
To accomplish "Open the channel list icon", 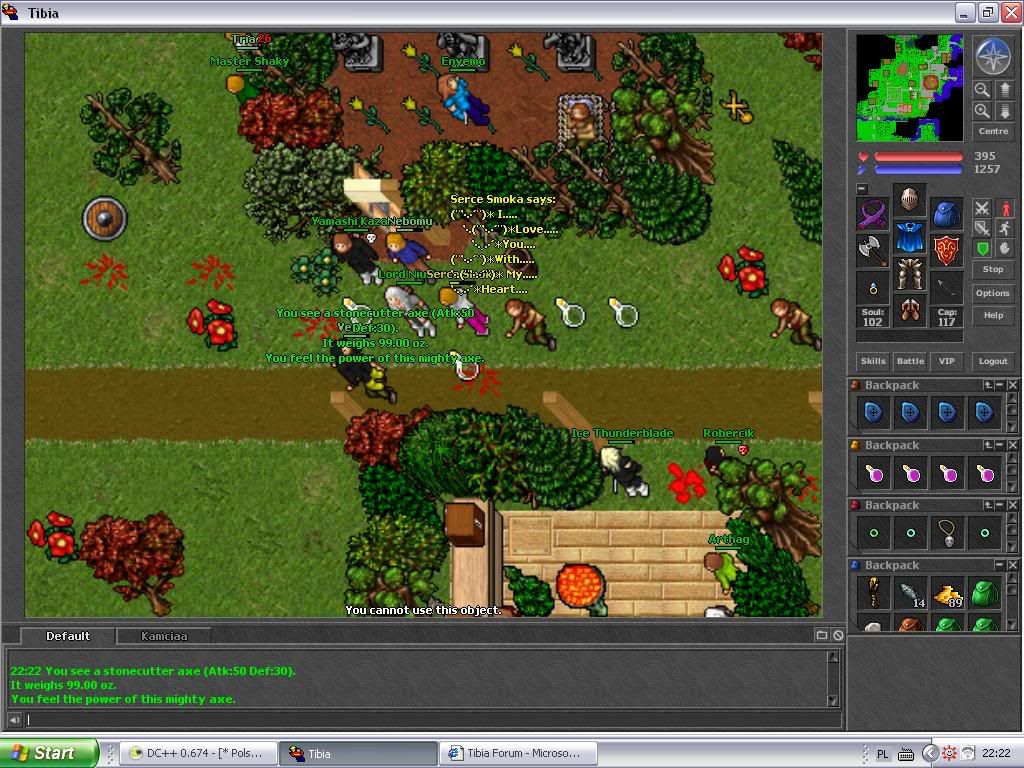I will [x=822, y=635].
